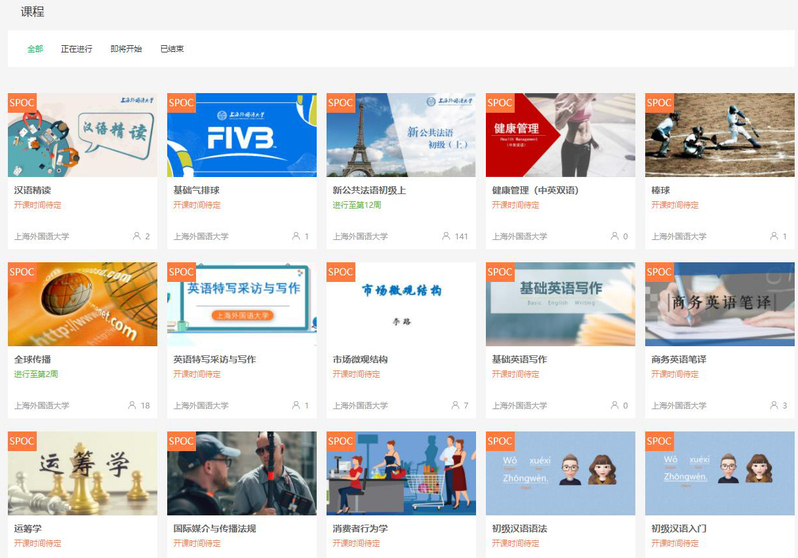
Task: Switch to the 正在进行 tab
Action: (x=76, y=49)
